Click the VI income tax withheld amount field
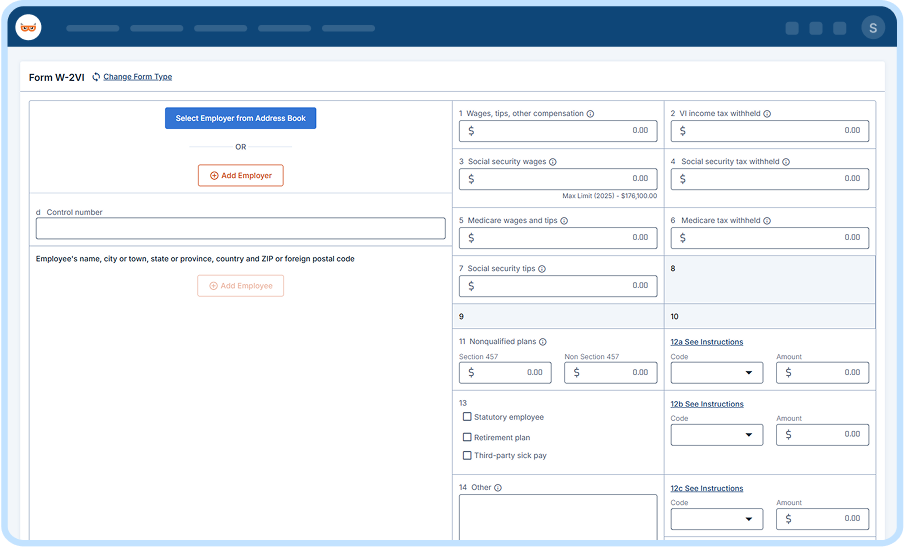904x547 pixels. tap(770, 131)
